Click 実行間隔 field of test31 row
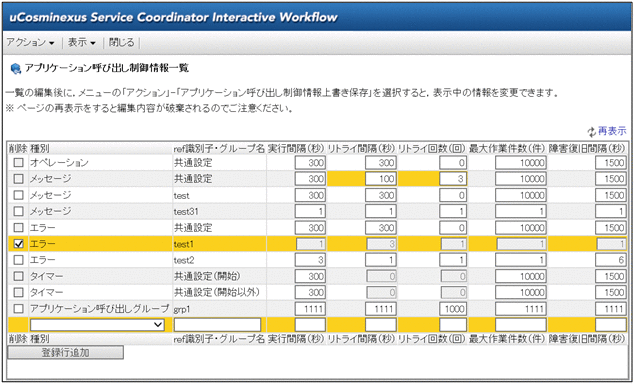This screenshot has width=634, height=384. pos(310,211)
